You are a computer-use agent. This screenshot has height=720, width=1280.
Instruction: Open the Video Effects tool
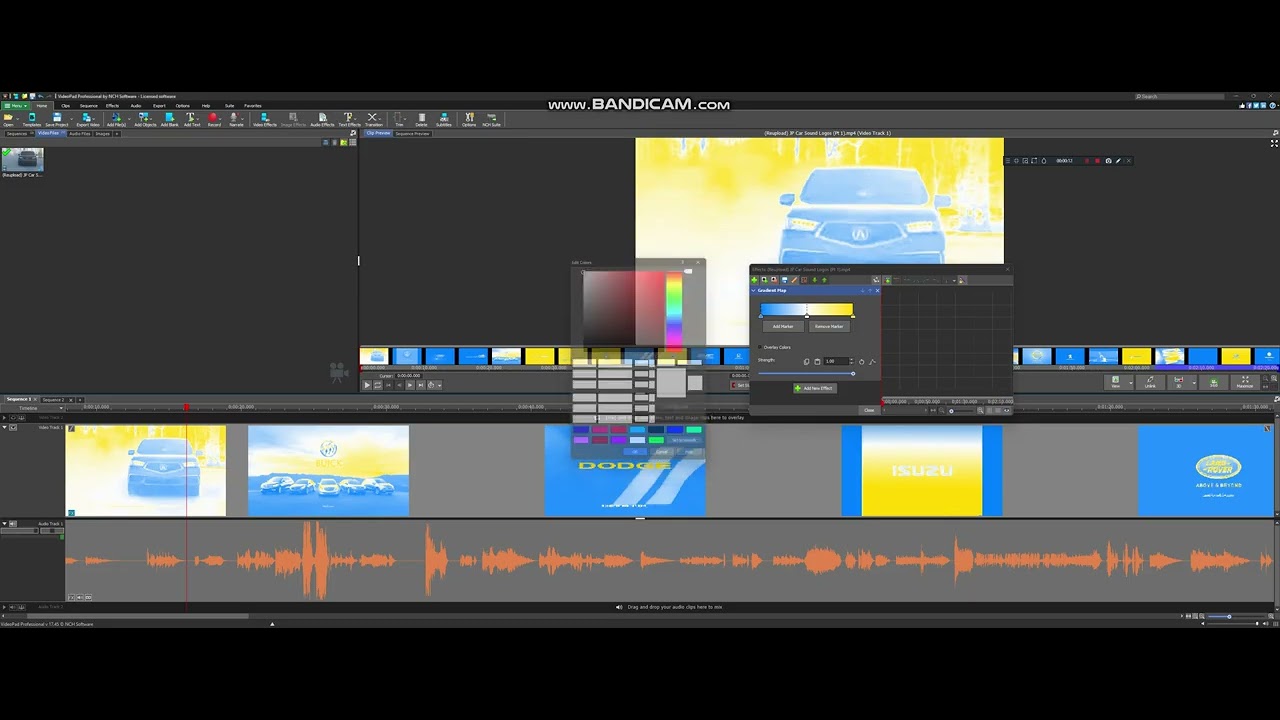coord(265,118)
